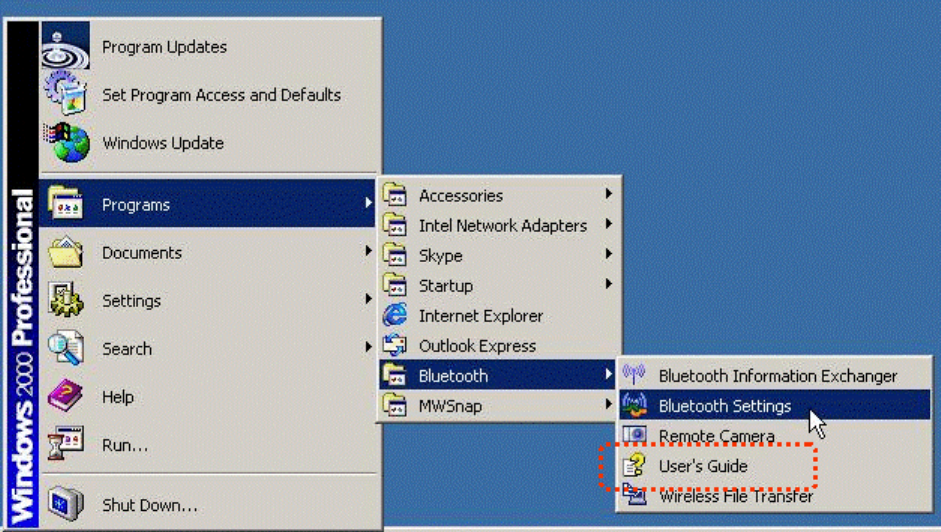Image resolution: width=941 pixels, height=532 pixels.
Task: Launch Windows Update
Action: [x=209, y=143]
